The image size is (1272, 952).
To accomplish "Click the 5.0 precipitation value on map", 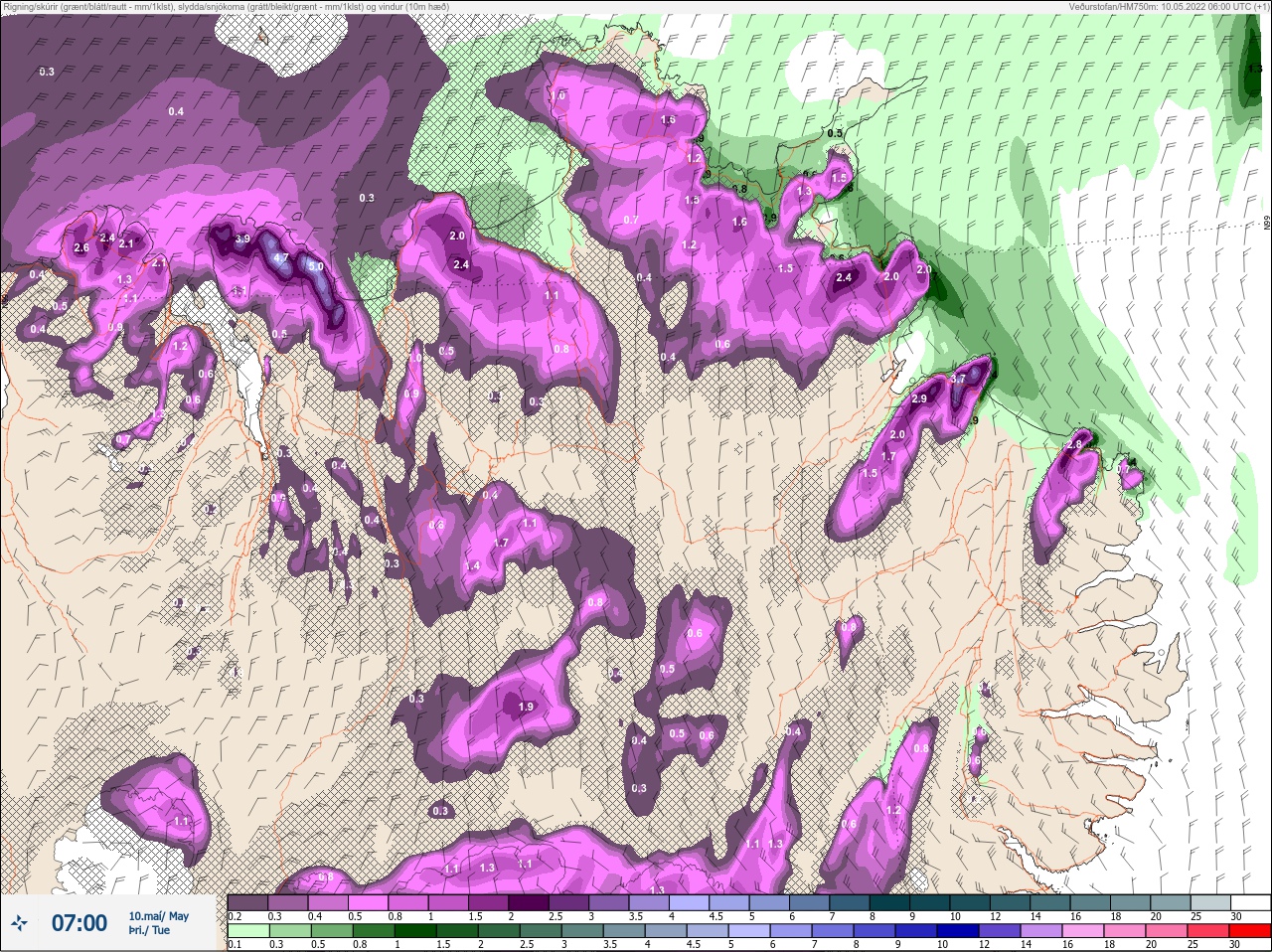I will click(316, 266).
